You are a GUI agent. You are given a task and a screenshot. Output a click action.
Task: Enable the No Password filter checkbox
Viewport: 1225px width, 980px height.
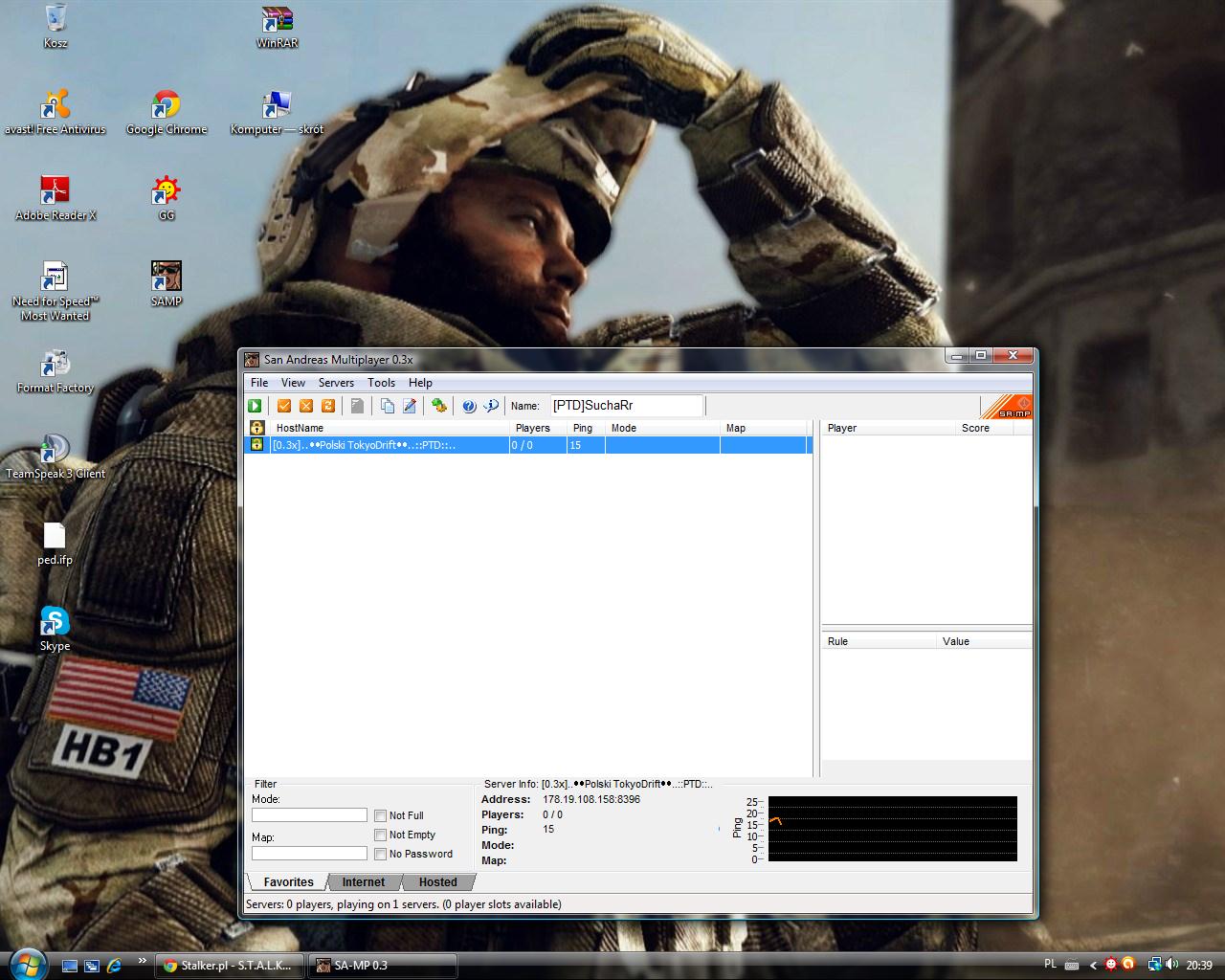(381, 854)
